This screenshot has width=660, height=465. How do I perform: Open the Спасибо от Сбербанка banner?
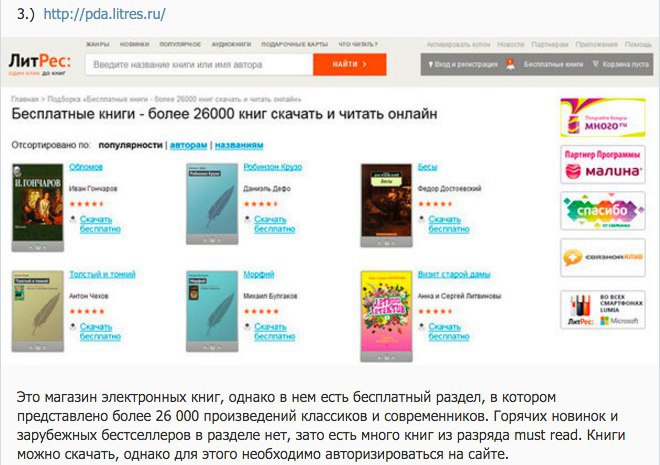(x=602, y=211)
